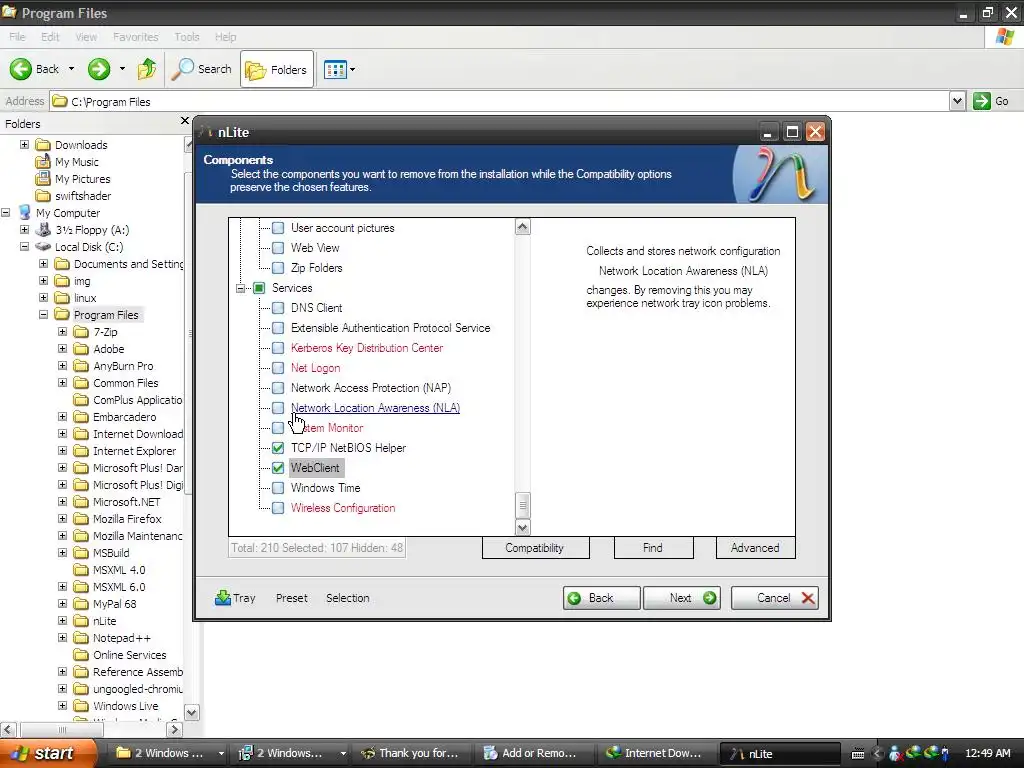The width and height of the screenshot is (1024, 768).
Task: Toggle the Net Logon checkbox
Action: tap(278, 368)
